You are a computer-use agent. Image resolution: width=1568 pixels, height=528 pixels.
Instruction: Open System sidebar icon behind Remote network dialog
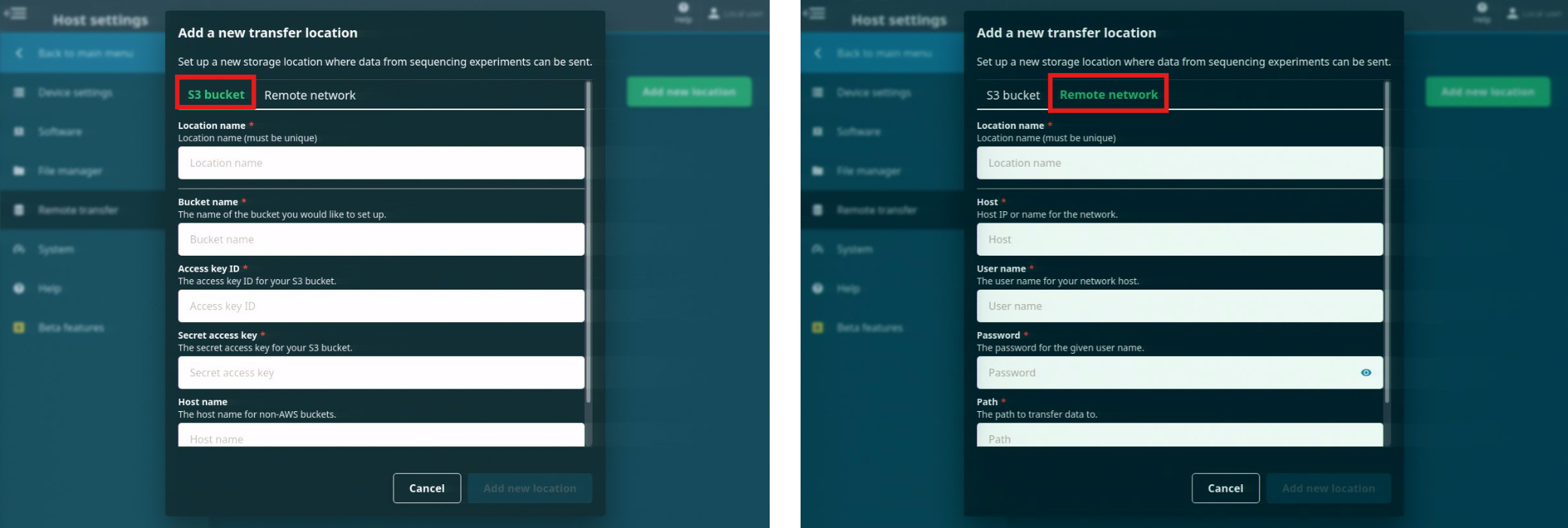pyautogui.click(x=818, y=249)
